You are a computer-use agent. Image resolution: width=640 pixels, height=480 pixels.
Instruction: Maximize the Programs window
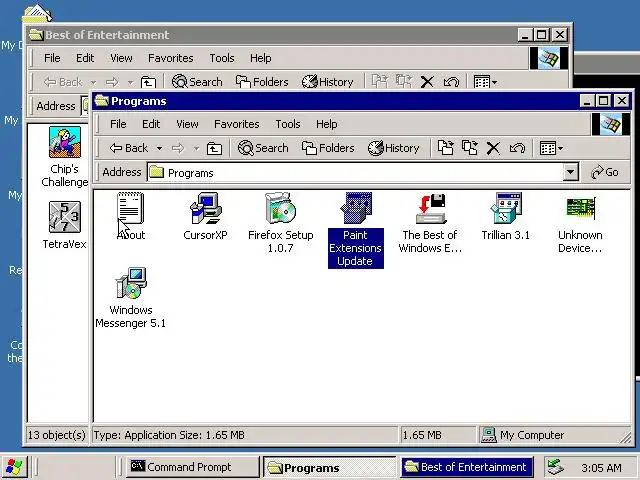coord(604,100)
